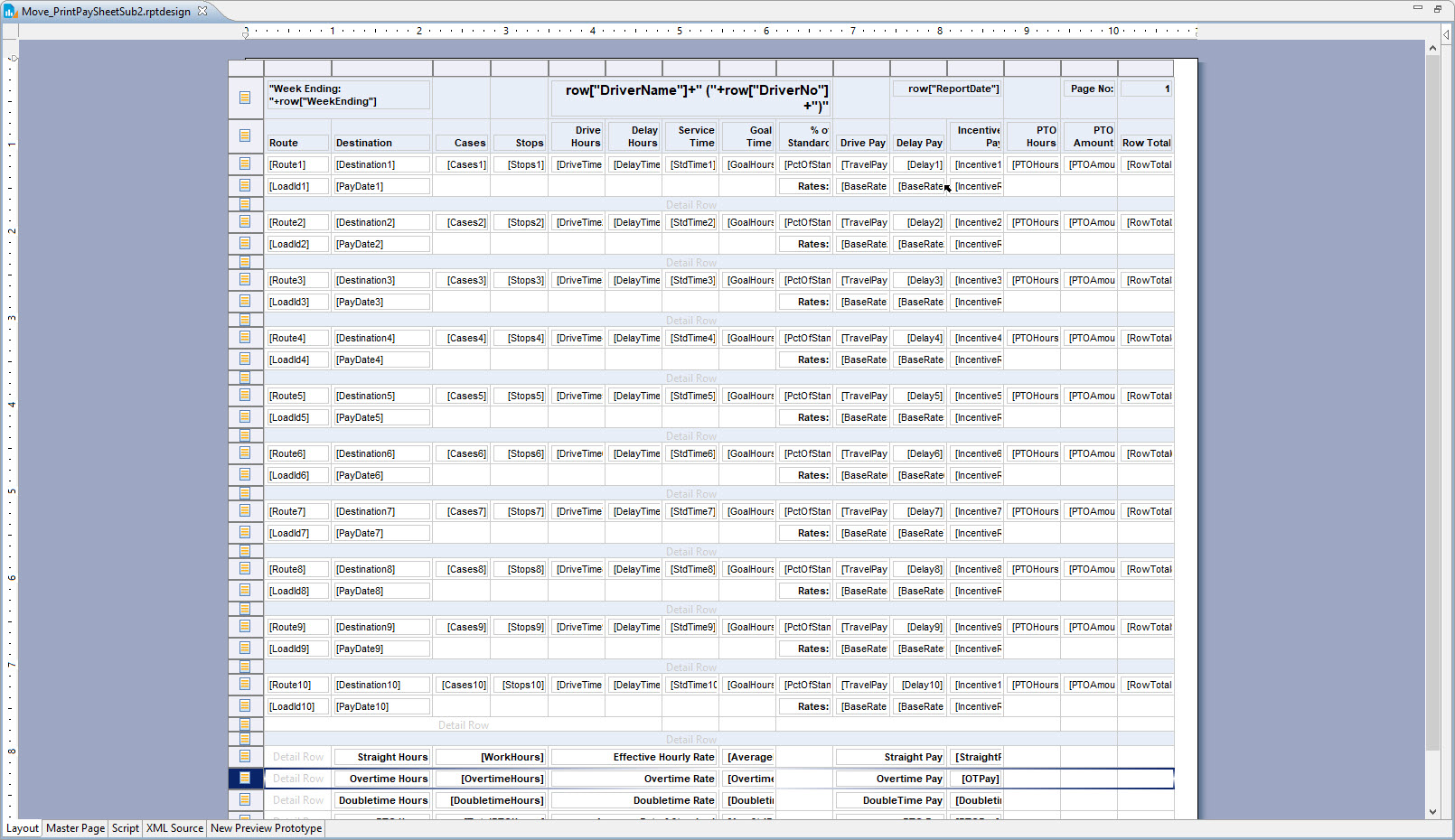Open the XML Source tab
The height and width of the screenshot is (840, 1455).
[175, 828]
